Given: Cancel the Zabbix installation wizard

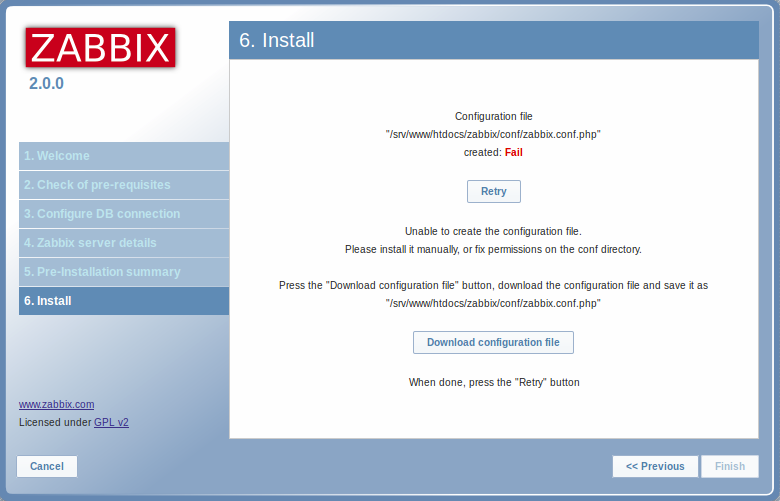Looking at the screenshot, I should 47,466.
